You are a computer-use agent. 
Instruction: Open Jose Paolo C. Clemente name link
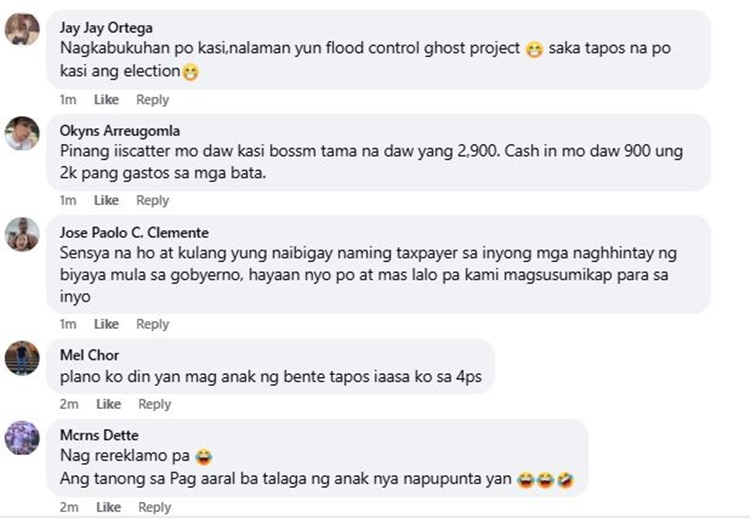tap(134, 232)
